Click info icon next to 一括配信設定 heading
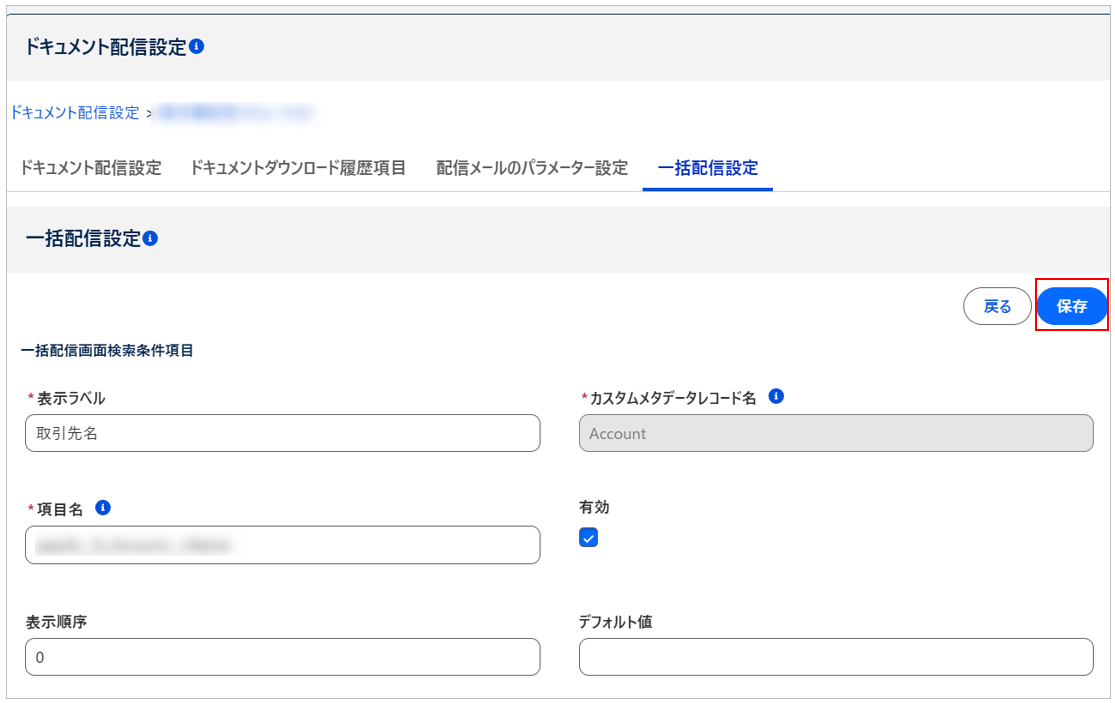The width and height of the screenshot is (1115, 703). click(x=151, y=239)
